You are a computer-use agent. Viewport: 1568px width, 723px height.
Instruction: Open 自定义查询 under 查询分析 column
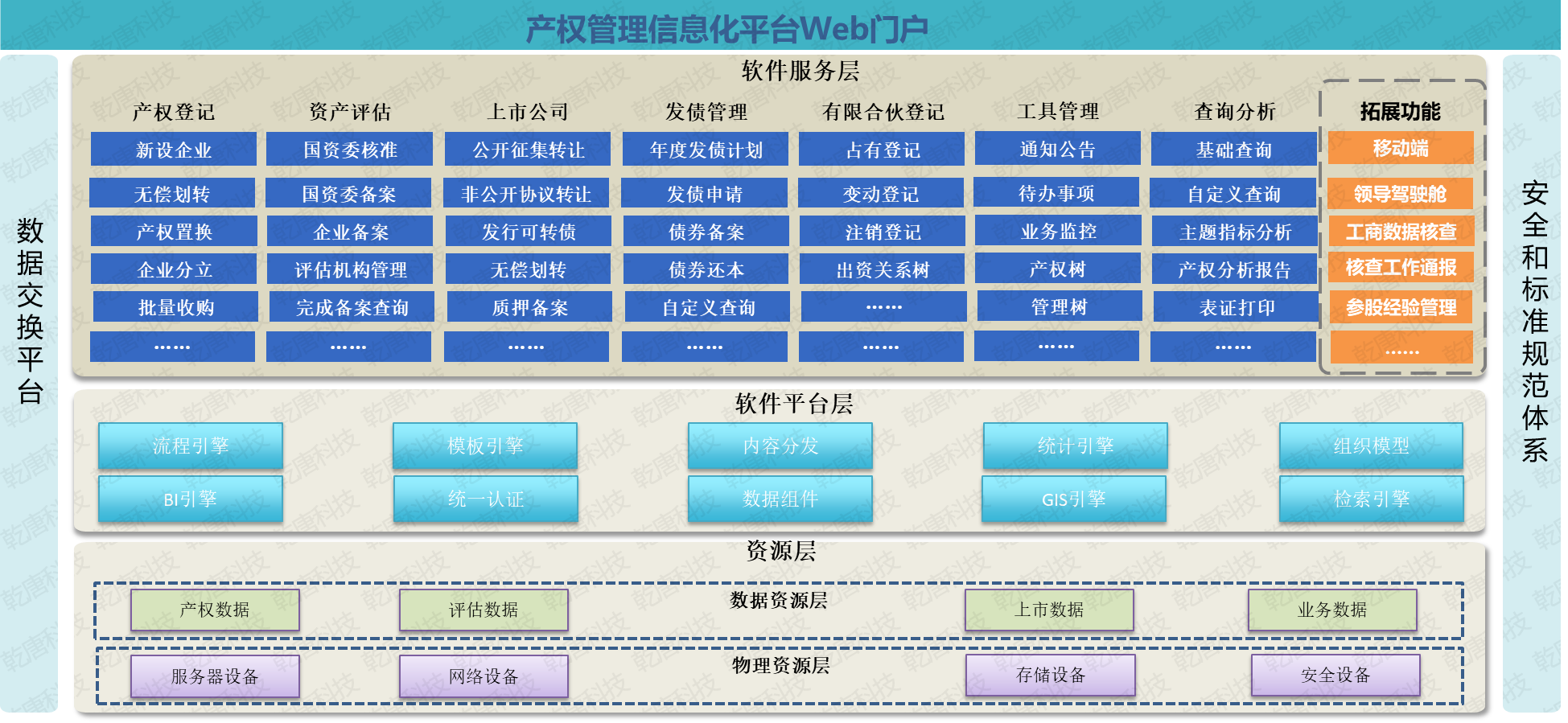pos(1233,194)
